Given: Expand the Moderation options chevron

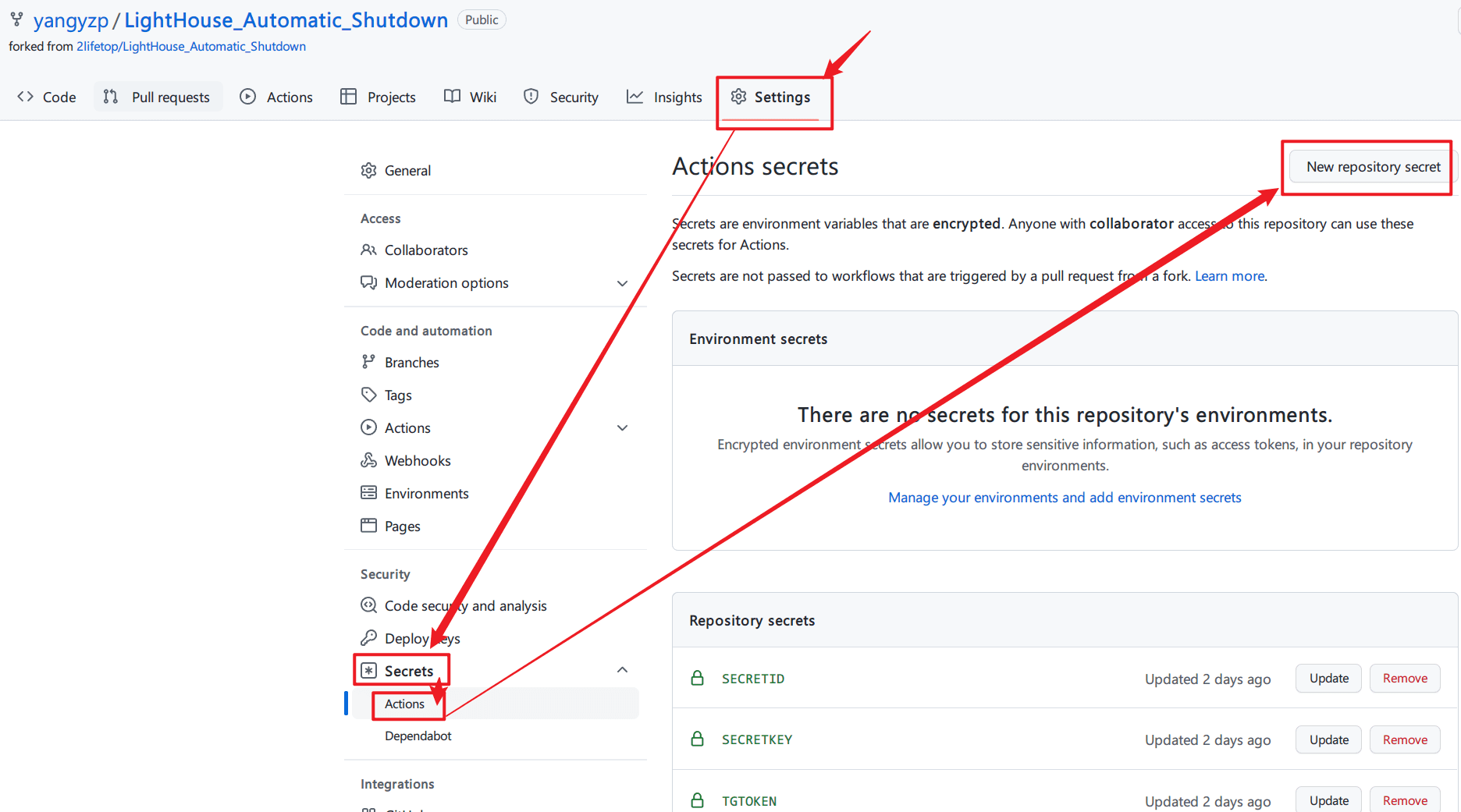Looking at the screenshot, I should click(622, 283).
